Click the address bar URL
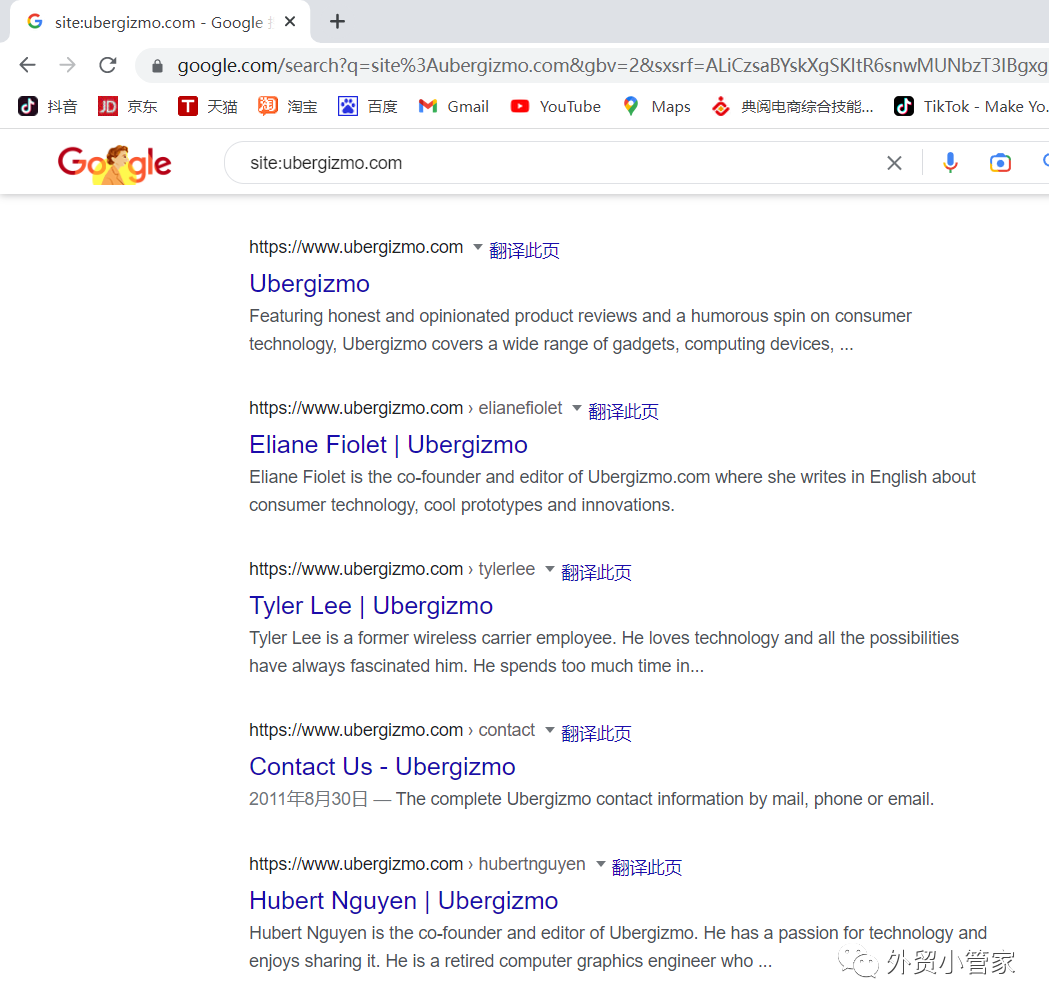Image resolution: width=1049 pixels, height=1008 pixels. tap(611, 66)
